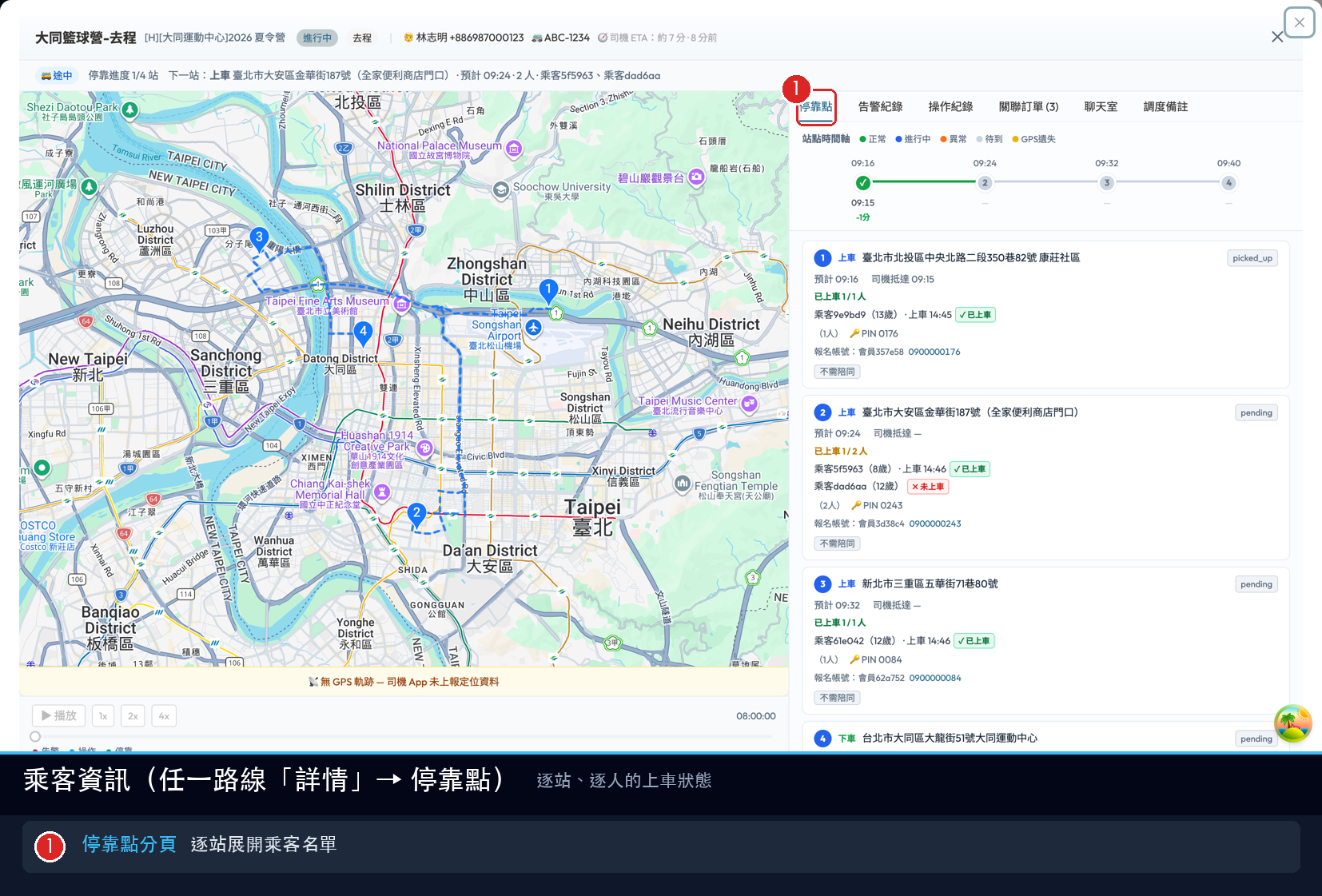Click the Soochow University map pin
The width and height of the screenshot is (1322, 896).
point(501,189)
